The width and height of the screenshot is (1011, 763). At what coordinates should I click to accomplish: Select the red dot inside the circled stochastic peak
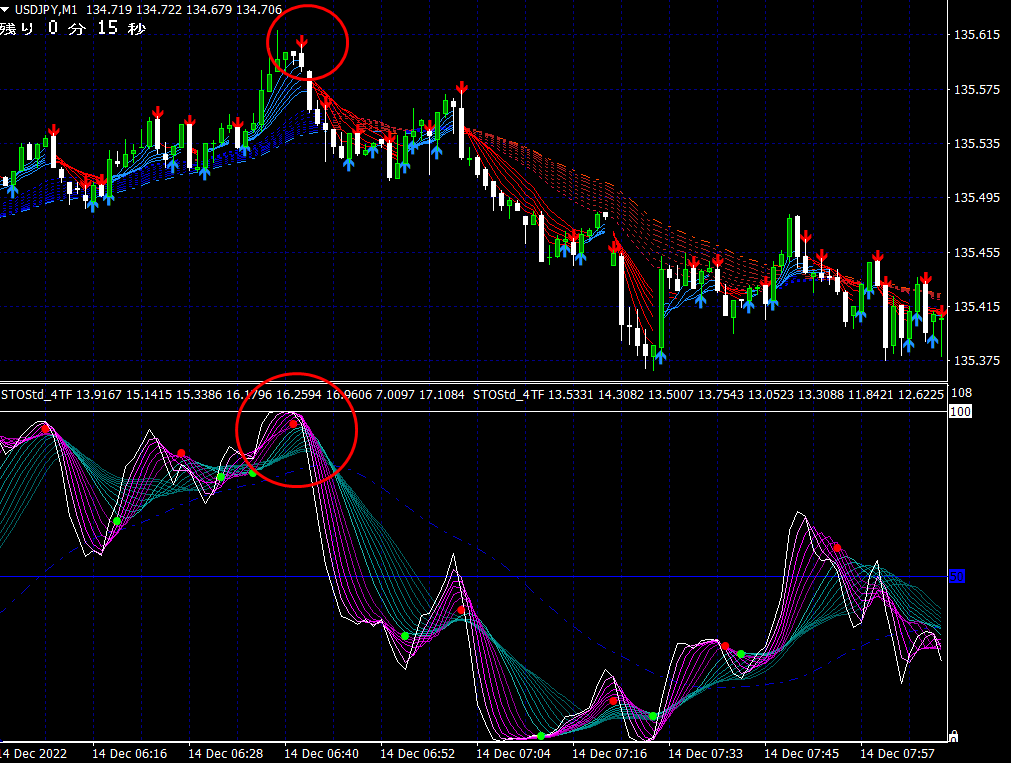(293, 424)
